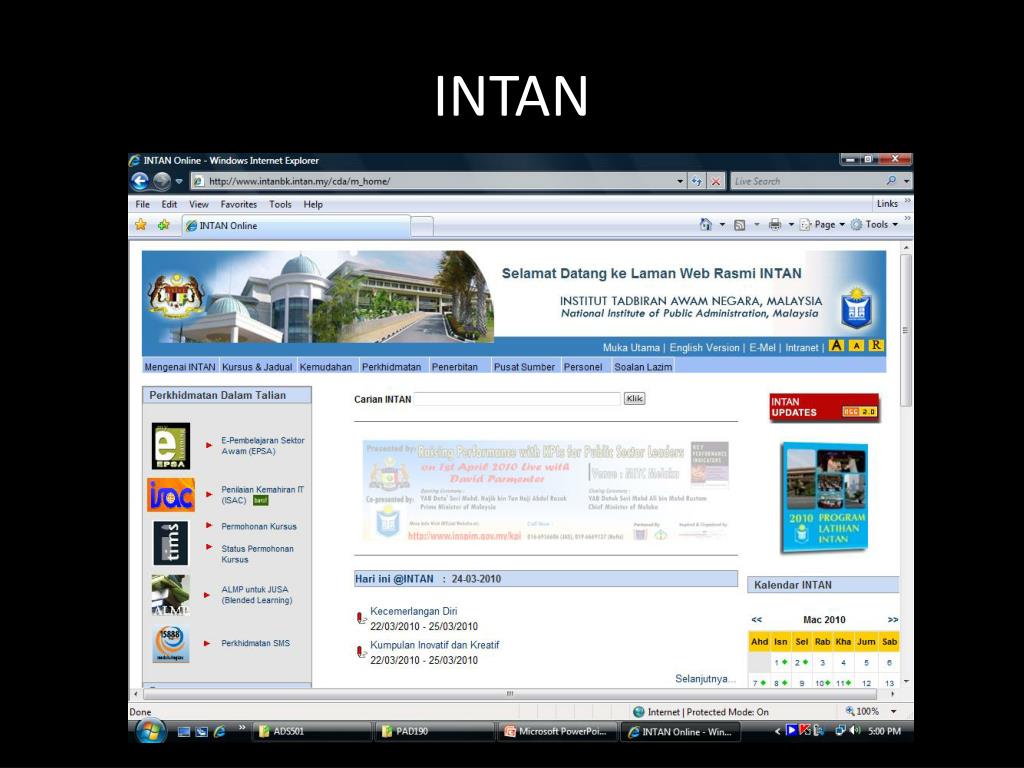Follow the English Version link

(x=704, y=347)
